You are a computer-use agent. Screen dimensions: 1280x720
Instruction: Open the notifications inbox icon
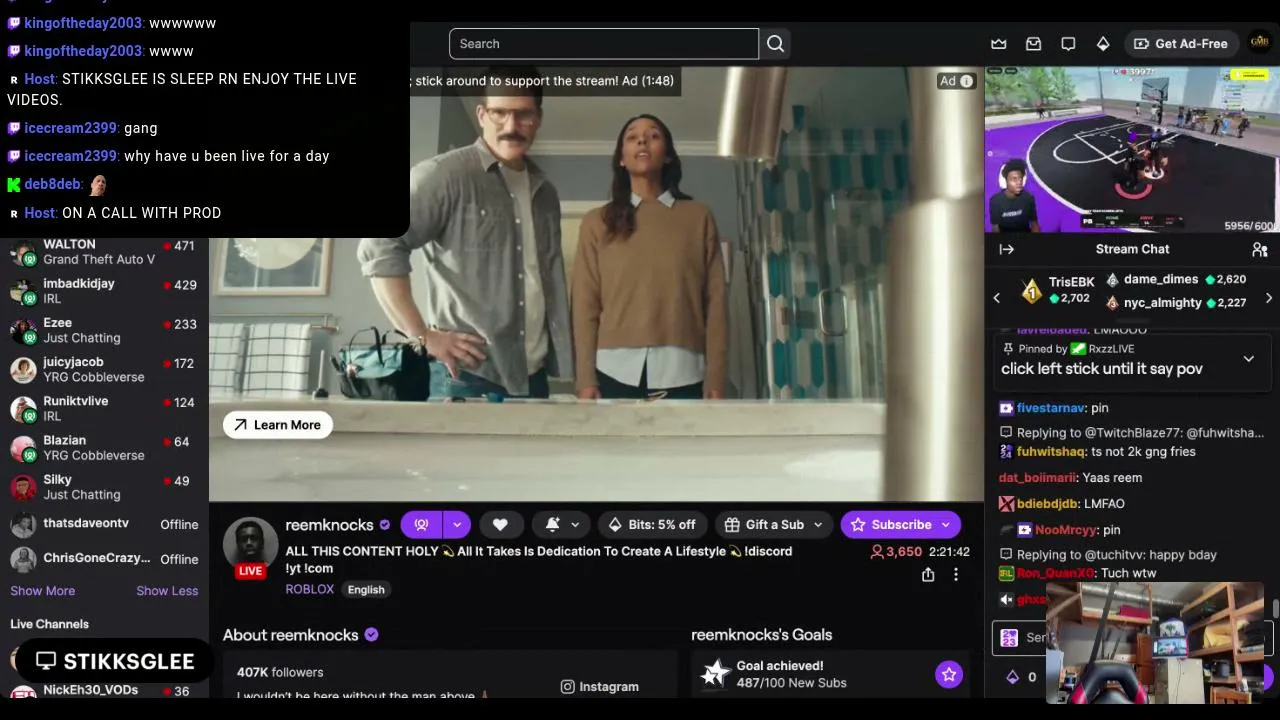pyautogui.click(x=1033, y=44)
